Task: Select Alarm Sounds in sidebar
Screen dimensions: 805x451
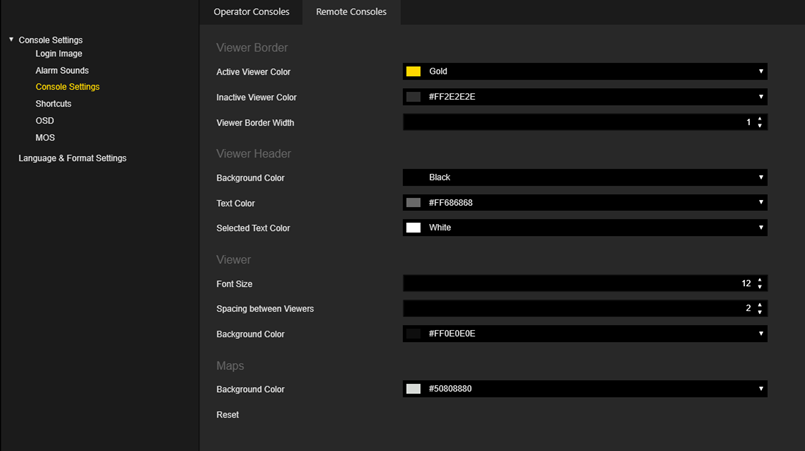Action: (62, 71)
